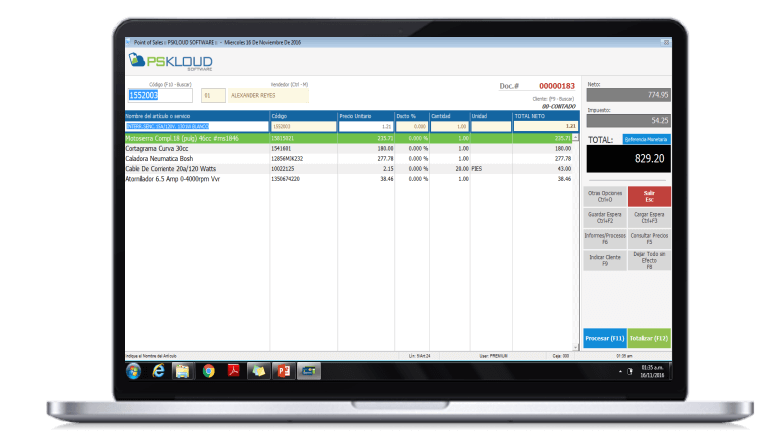
Task: Select the Motosierra Compl.18 row
Action: [x=348, y=138]
